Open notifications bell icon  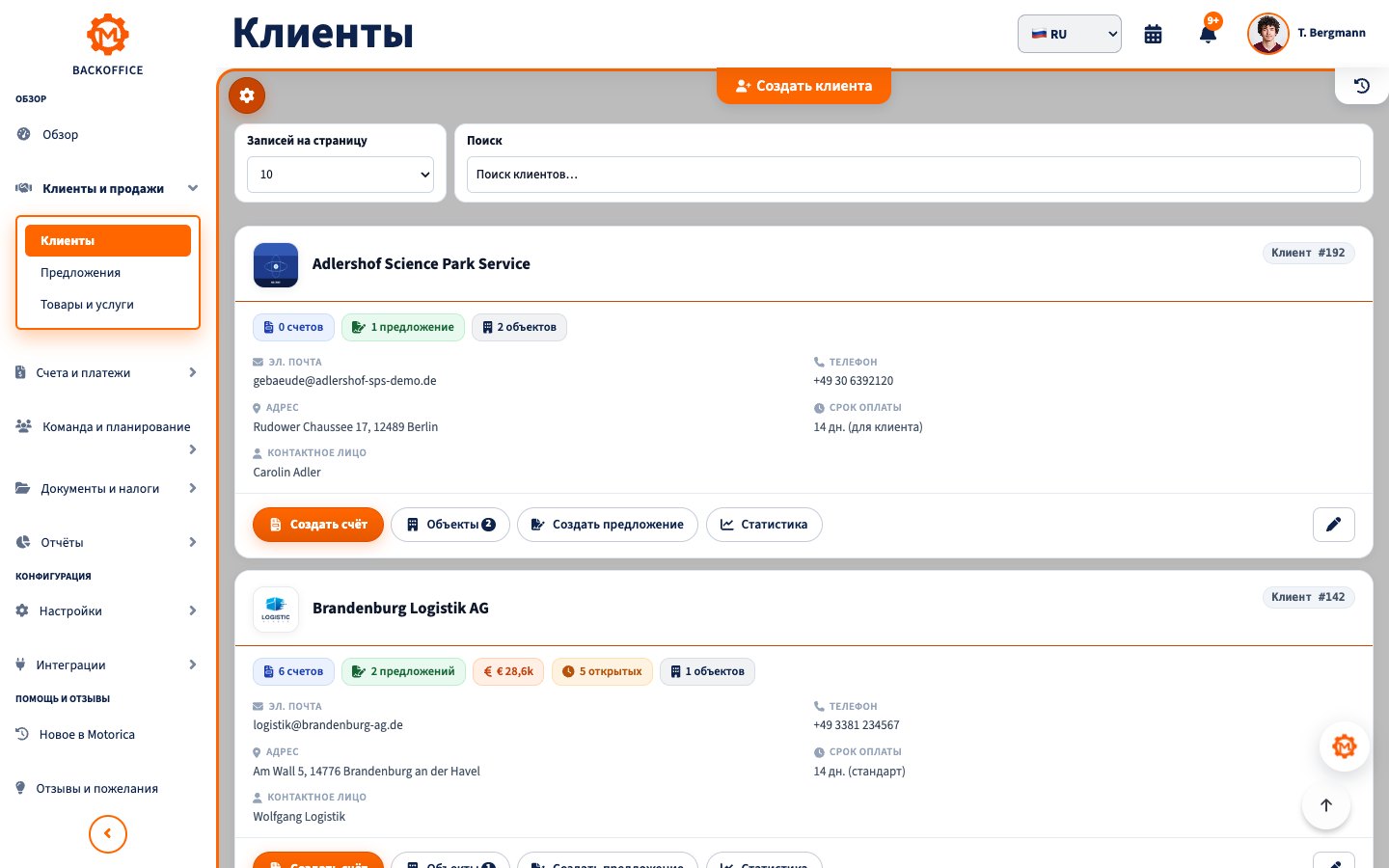coord(1208,34)
